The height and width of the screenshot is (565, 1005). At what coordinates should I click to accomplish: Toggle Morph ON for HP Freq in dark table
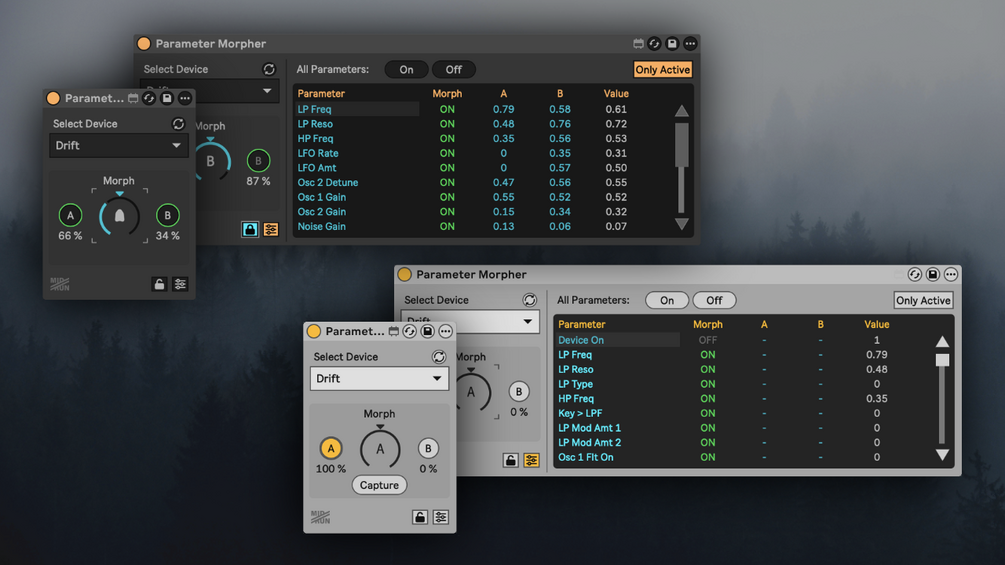[x=447, y=138]
